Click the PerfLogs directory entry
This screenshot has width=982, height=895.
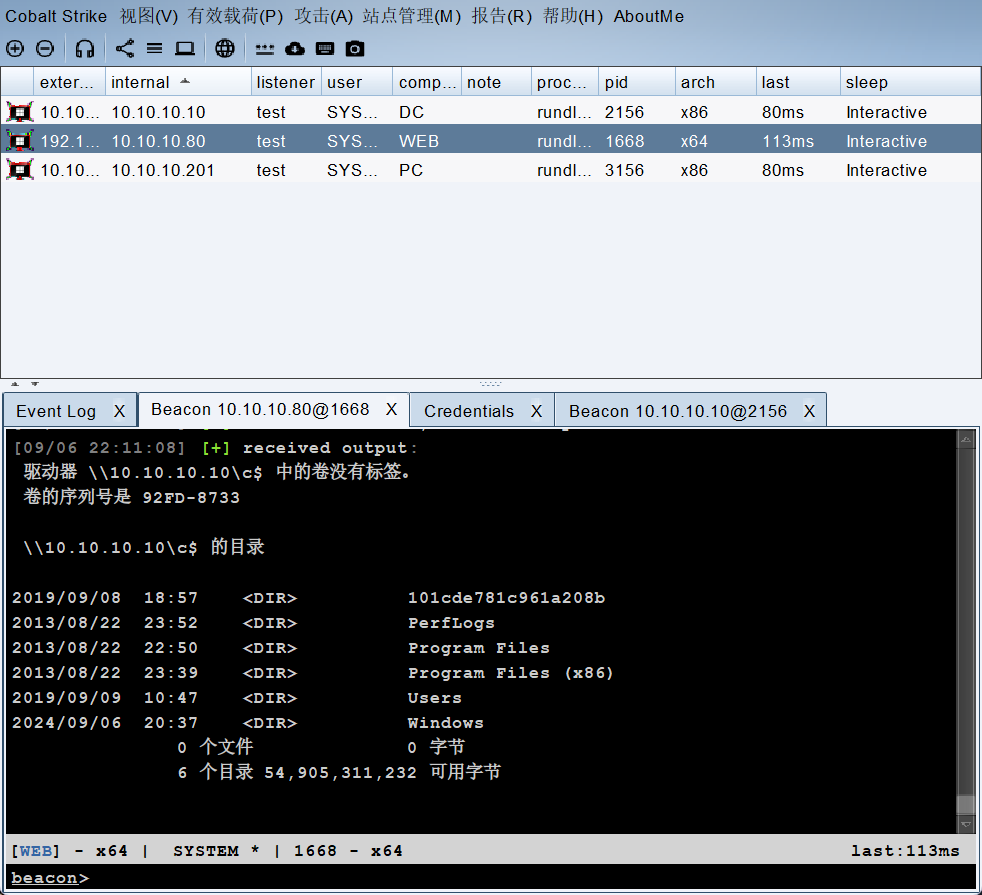click(451, 623)
